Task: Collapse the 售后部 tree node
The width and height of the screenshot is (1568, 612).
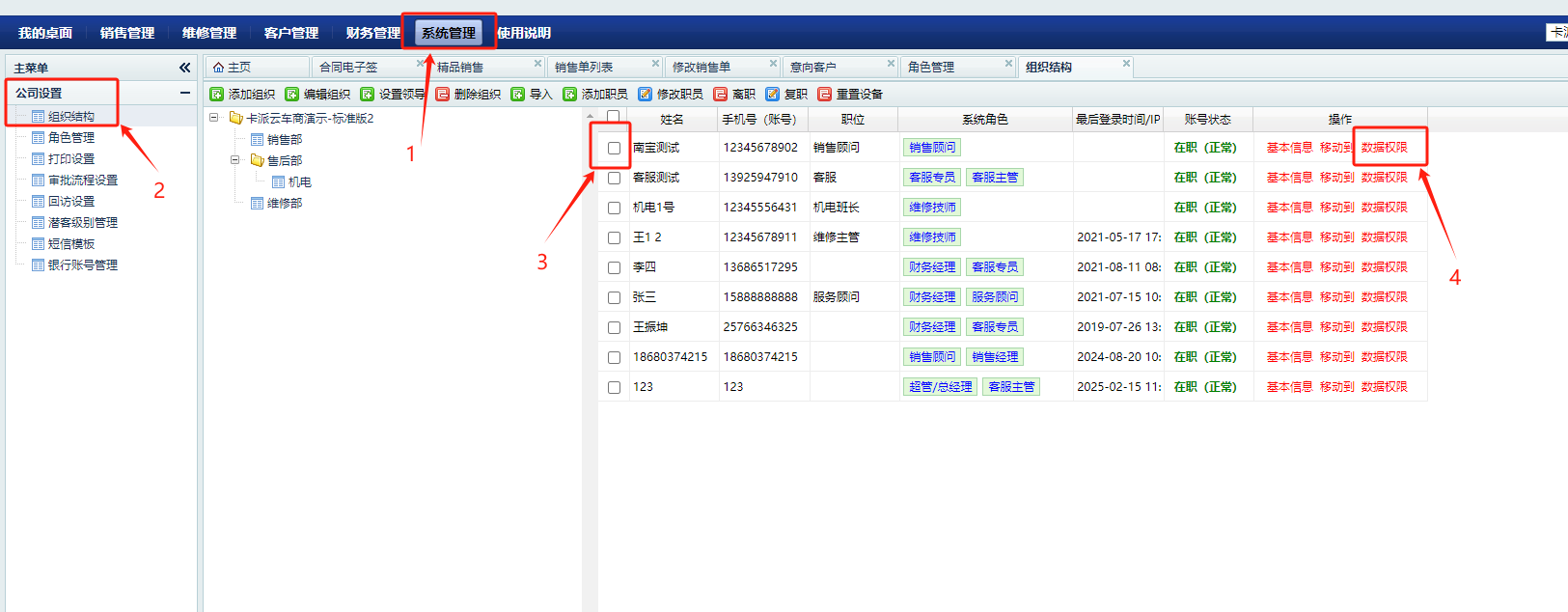Action: 234,160
